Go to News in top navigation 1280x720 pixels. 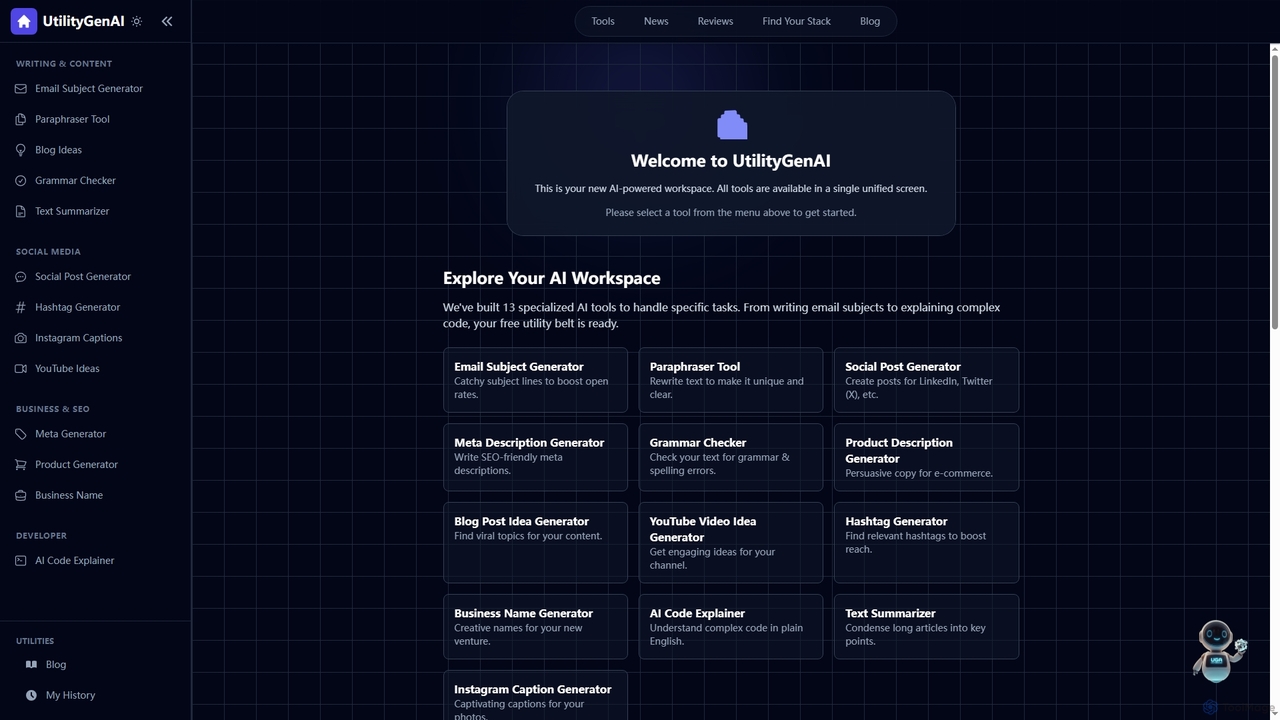[656, 21]
